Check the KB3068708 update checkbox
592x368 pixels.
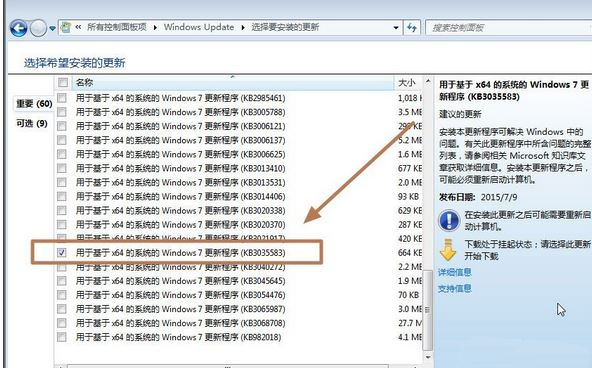[x=62, y=323]
